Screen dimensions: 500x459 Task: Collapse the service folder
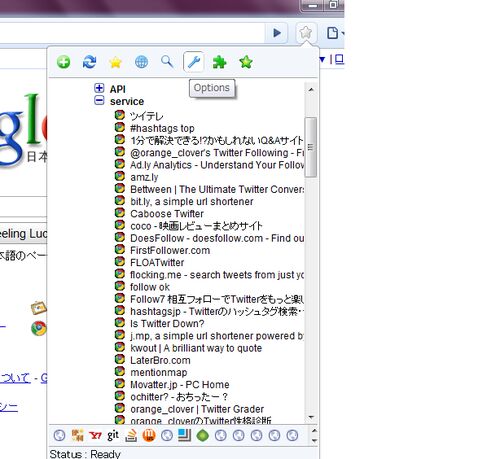[x=99, y=100]
